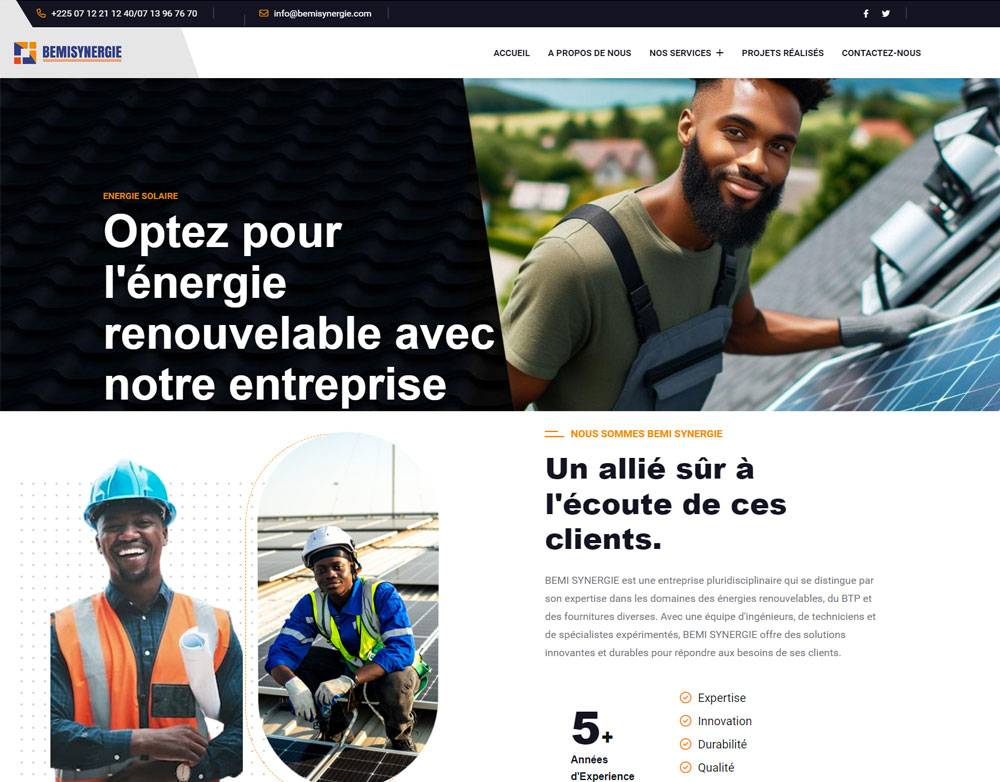Click the BEMISYNERGIE logo
This screenshot has width=1000, height=782.
pyautogui.click(x=68, y=52)
